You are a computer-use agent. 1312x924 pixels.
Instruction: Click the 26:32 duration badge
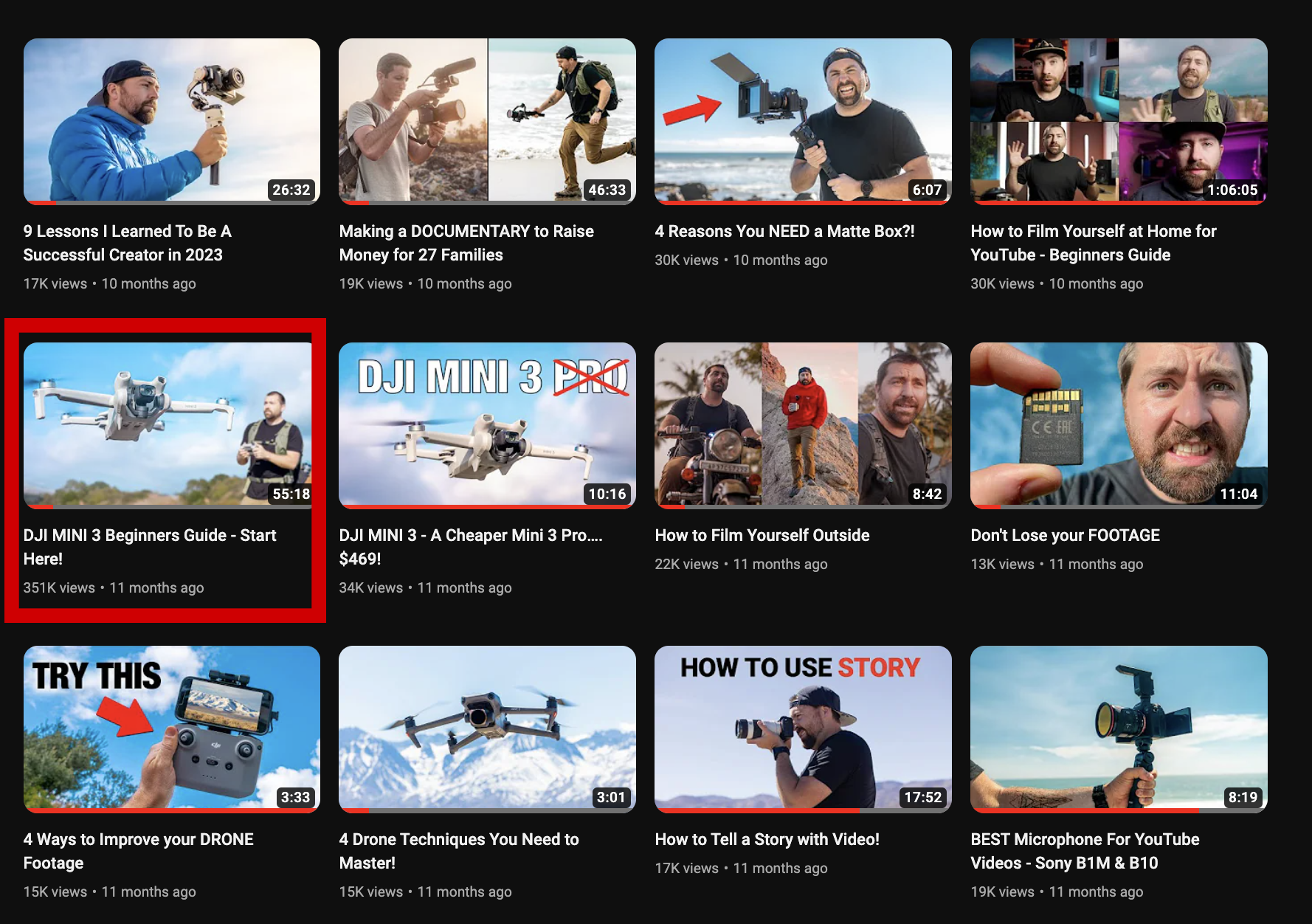coord(291,190)
